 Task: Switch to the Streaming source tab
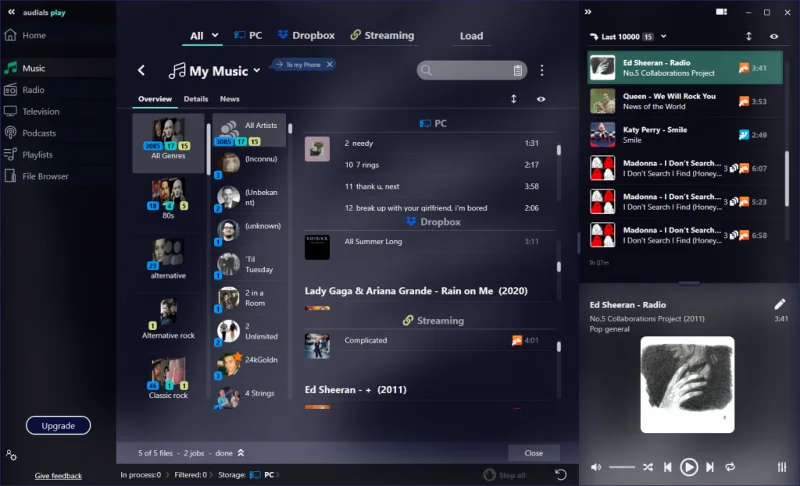click(x=382, y=36)
